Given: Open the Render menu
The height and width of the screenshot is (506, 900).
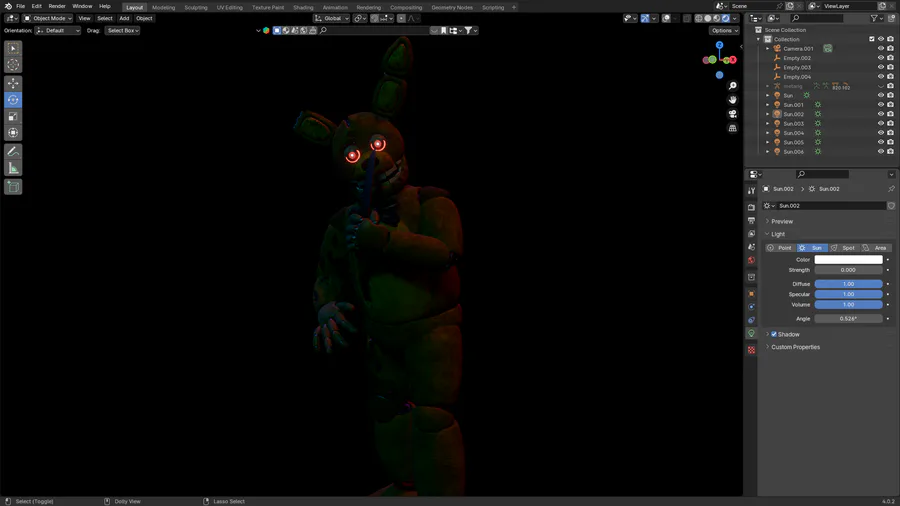Looking at the screenshot, I should coord(57,6).
